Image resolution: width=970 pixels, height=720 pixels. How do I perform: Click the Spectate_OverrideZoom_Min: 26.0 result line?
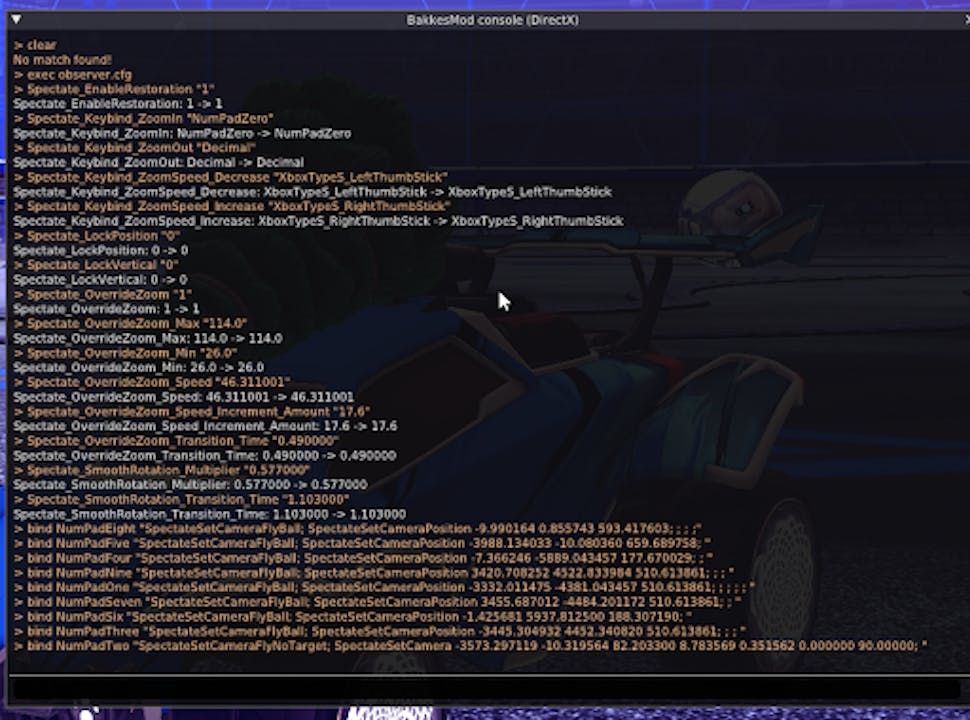point(138,367)
